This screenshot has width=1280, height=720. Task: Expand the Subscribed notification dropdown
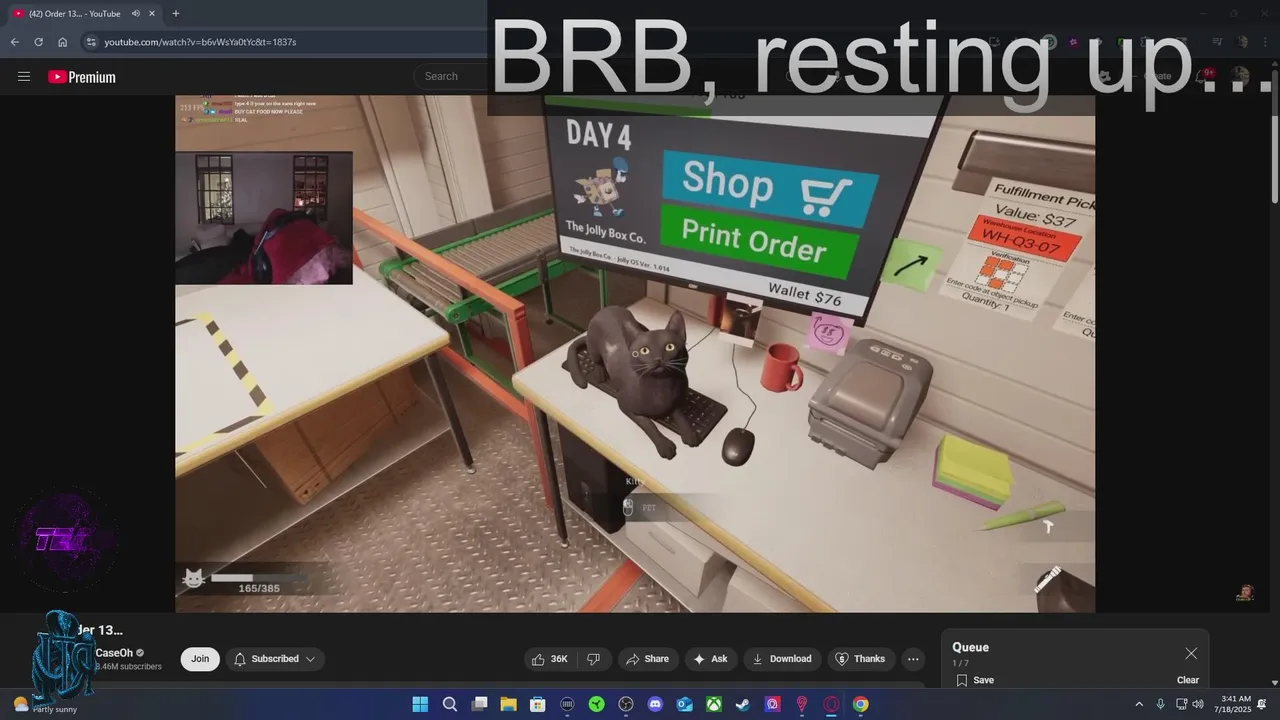coord(275,659)
